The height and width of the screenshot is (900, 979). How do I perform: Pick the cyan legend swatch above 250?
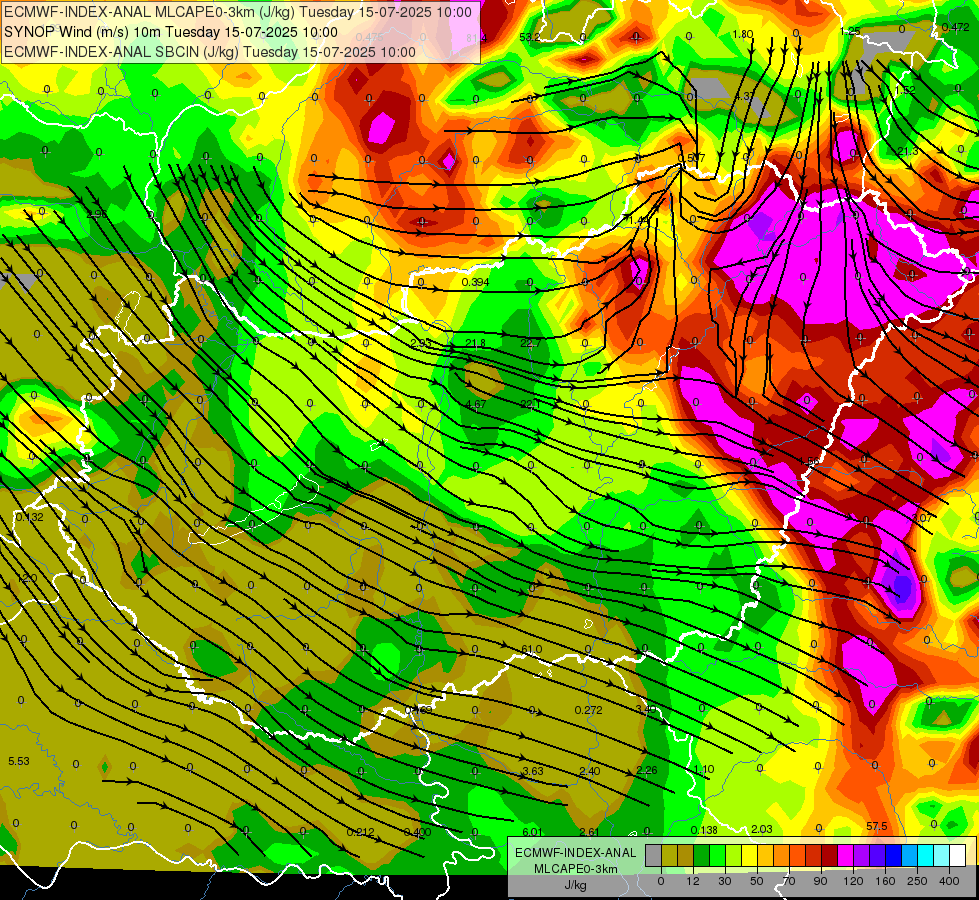[x=926, y=855]
